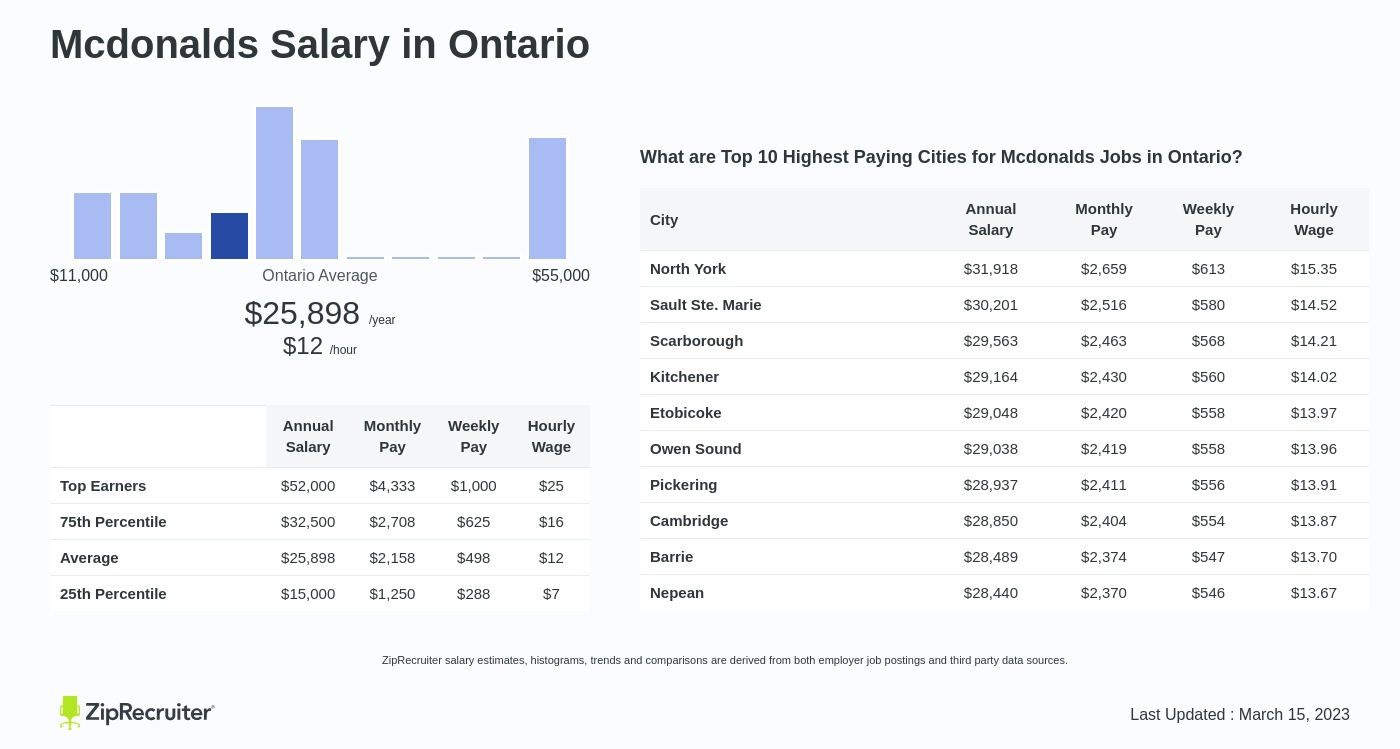Click the '$32,500' 75th Percentile annual salary
The image size is (1400, 749).
click(308, 522)
